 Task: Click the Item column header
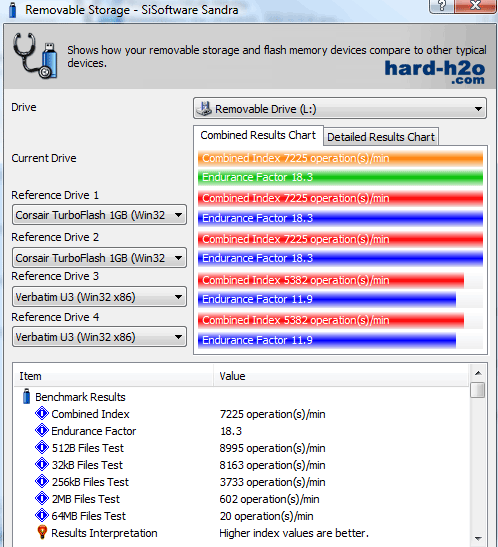point(113,376)
